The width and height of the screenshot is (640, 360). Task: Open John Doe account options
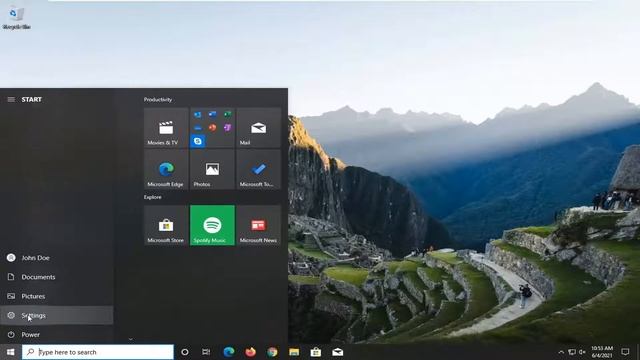57,258
